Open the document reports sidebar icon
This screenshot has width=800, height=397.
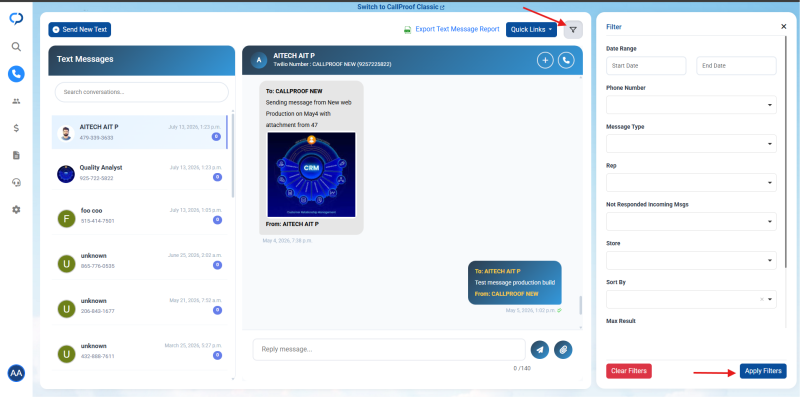(x=16, y=155)
